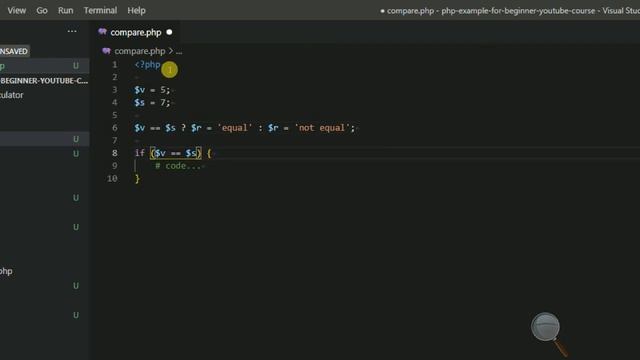
Task: Click the UNSAVED badge in Explorer
Action: click(14, 51)
